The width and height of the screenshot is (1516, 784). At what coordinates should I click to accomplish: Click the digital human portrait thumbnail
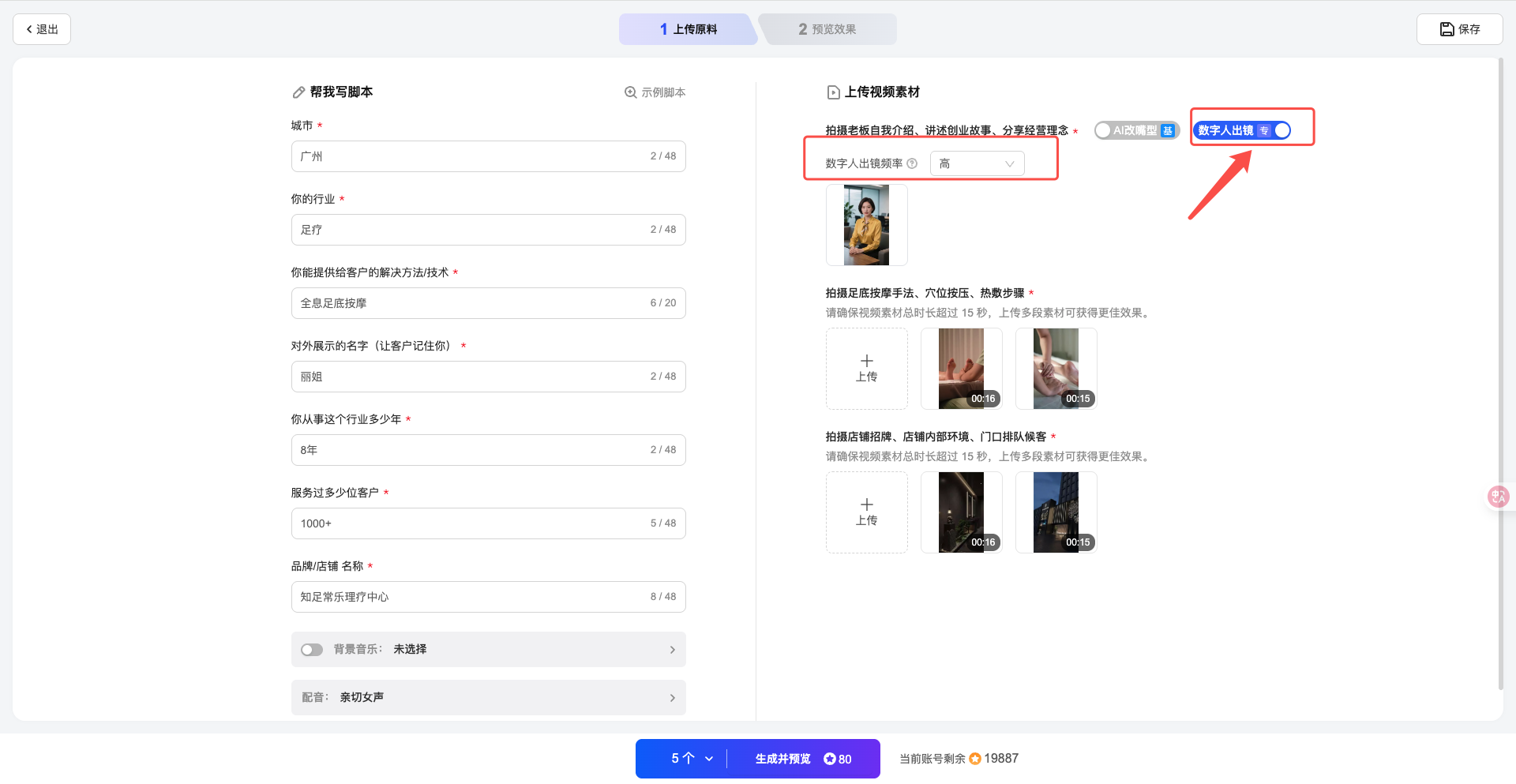[866, 225]
